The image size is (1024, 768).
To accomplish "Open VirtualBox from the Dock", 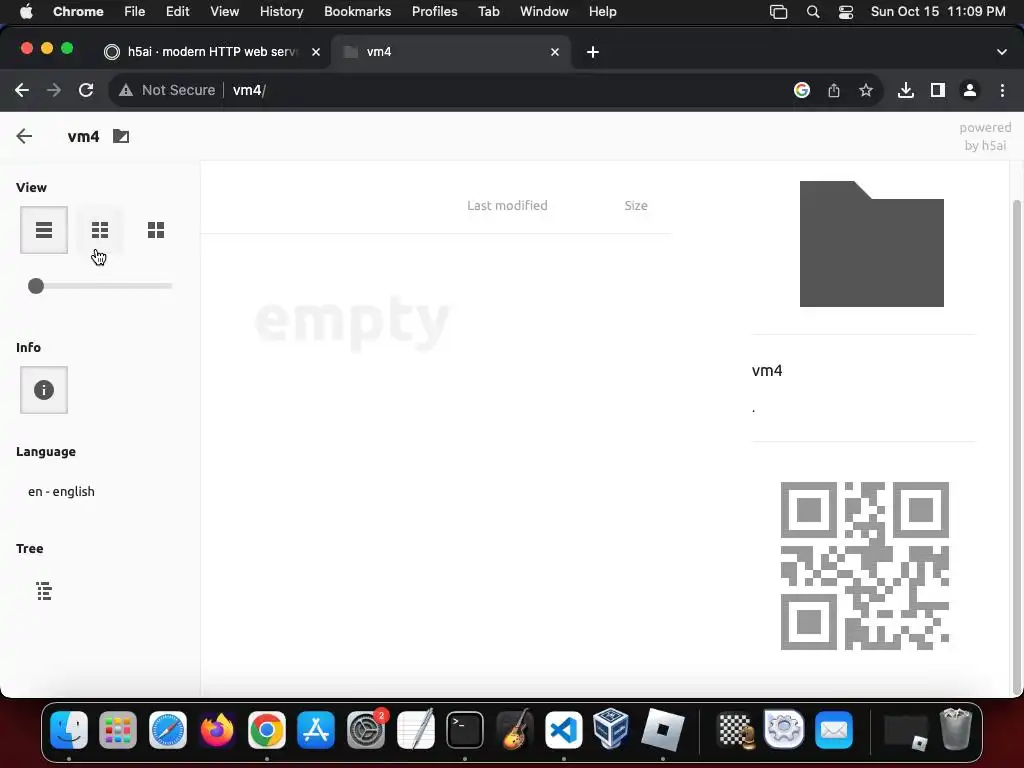I will [611, 728].
